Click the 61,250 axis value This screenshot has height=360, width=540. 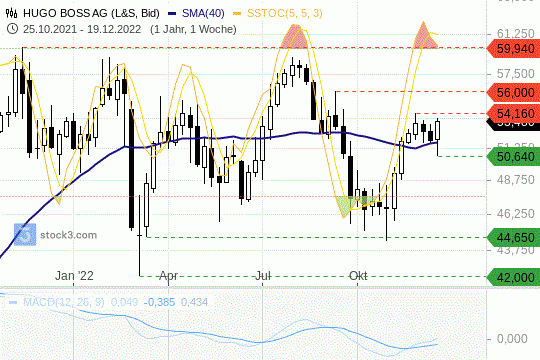pos(516,33)
